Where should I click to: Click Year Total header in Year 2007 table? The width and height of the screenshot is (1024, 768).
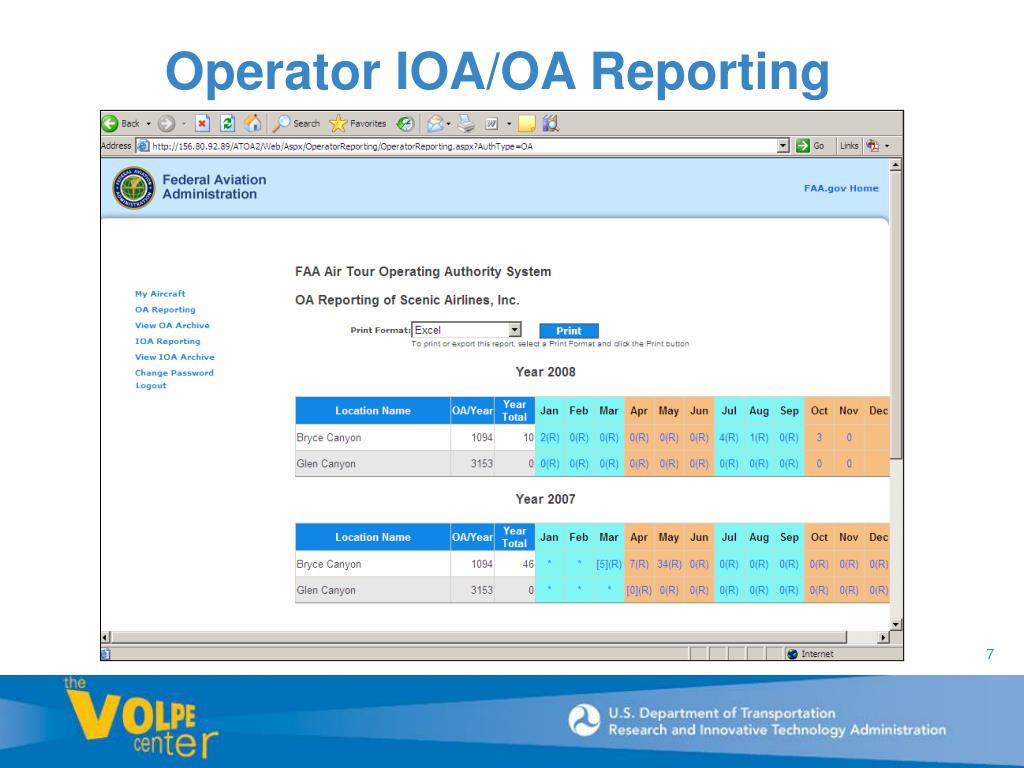click(515, 537)
